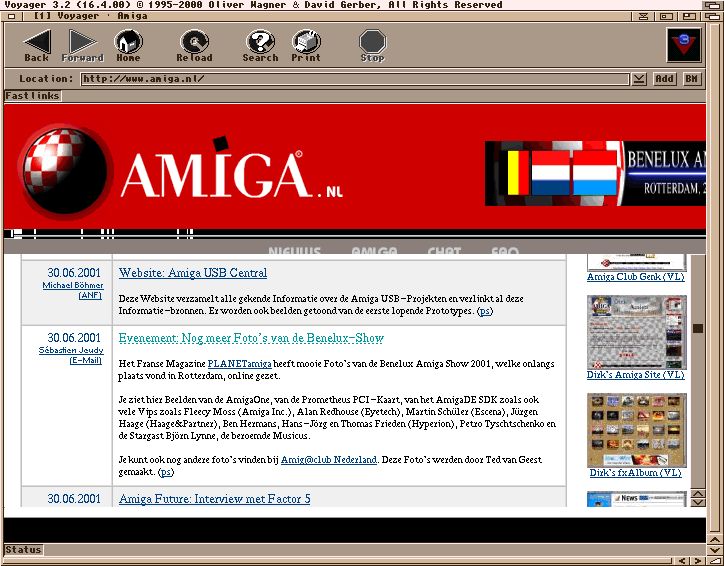The height and width of the screenshot is (566, 724).
Task: Click the Voyager V3 logo icon
Action: pos(684,45)
